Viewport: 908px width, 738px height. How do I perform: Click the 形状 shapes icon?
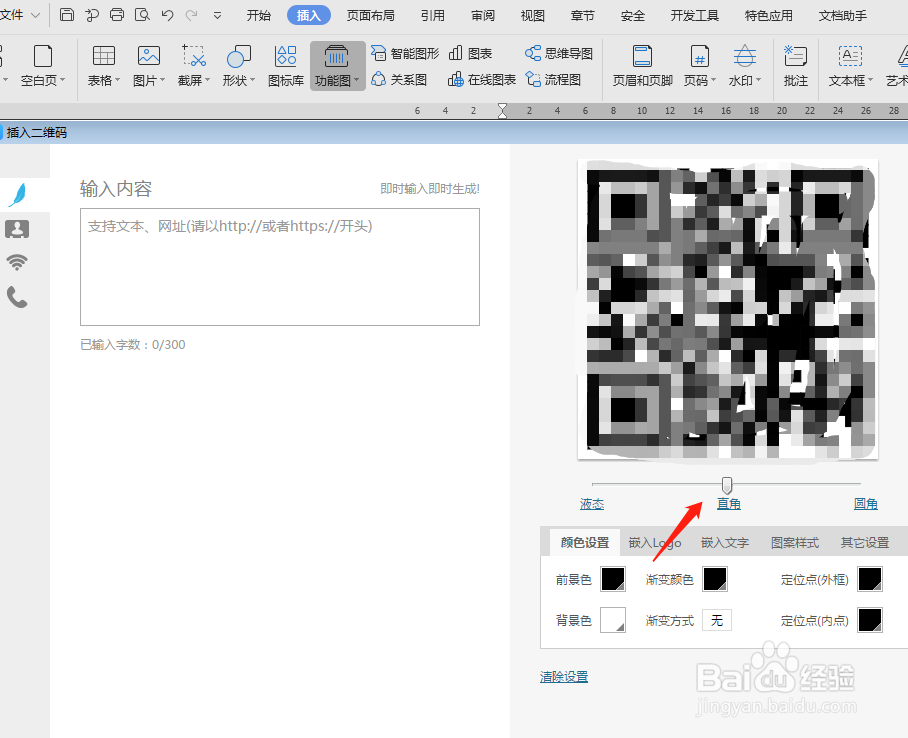239,56
